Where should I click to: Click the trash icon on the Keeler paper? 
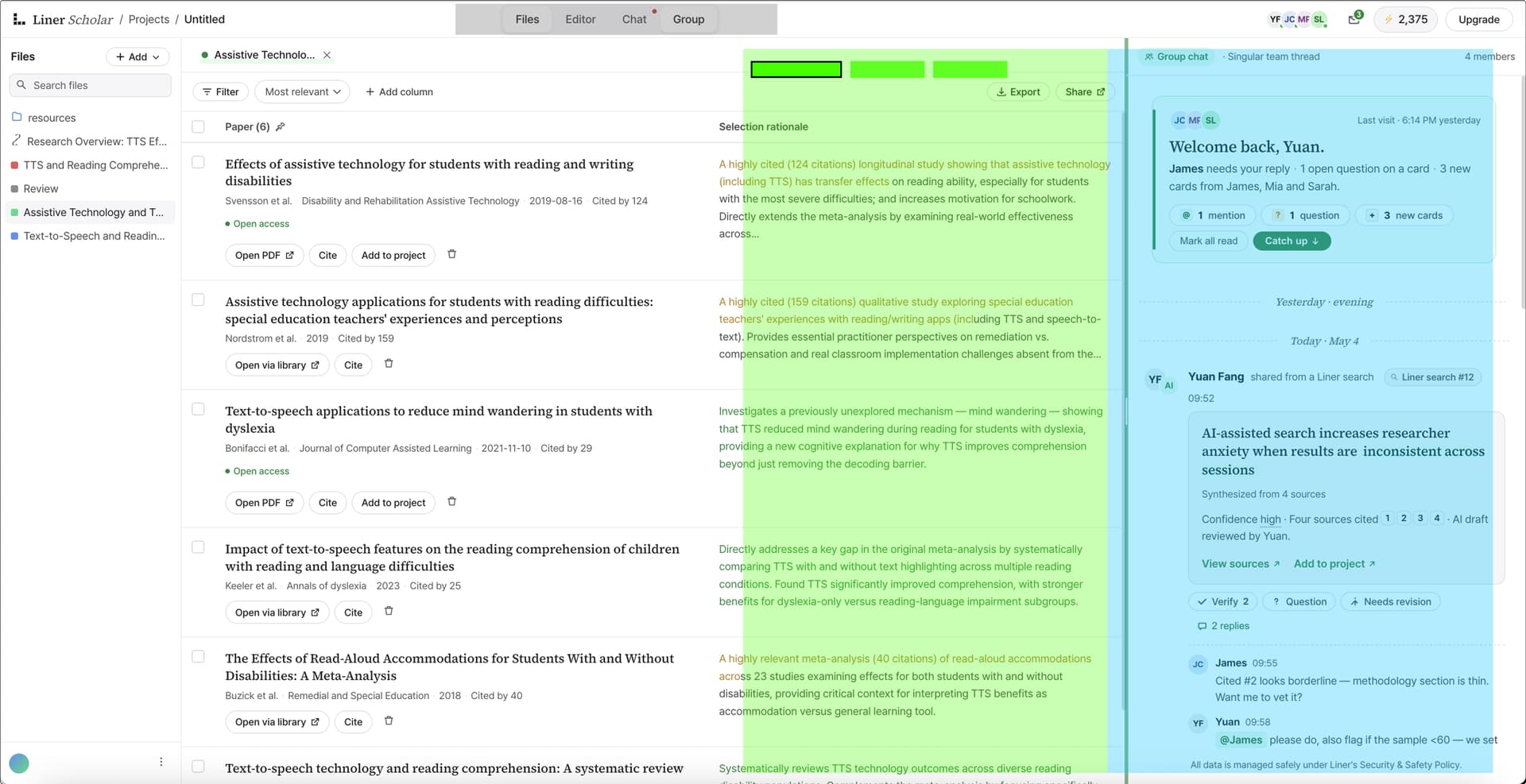[x=389, y=612]
